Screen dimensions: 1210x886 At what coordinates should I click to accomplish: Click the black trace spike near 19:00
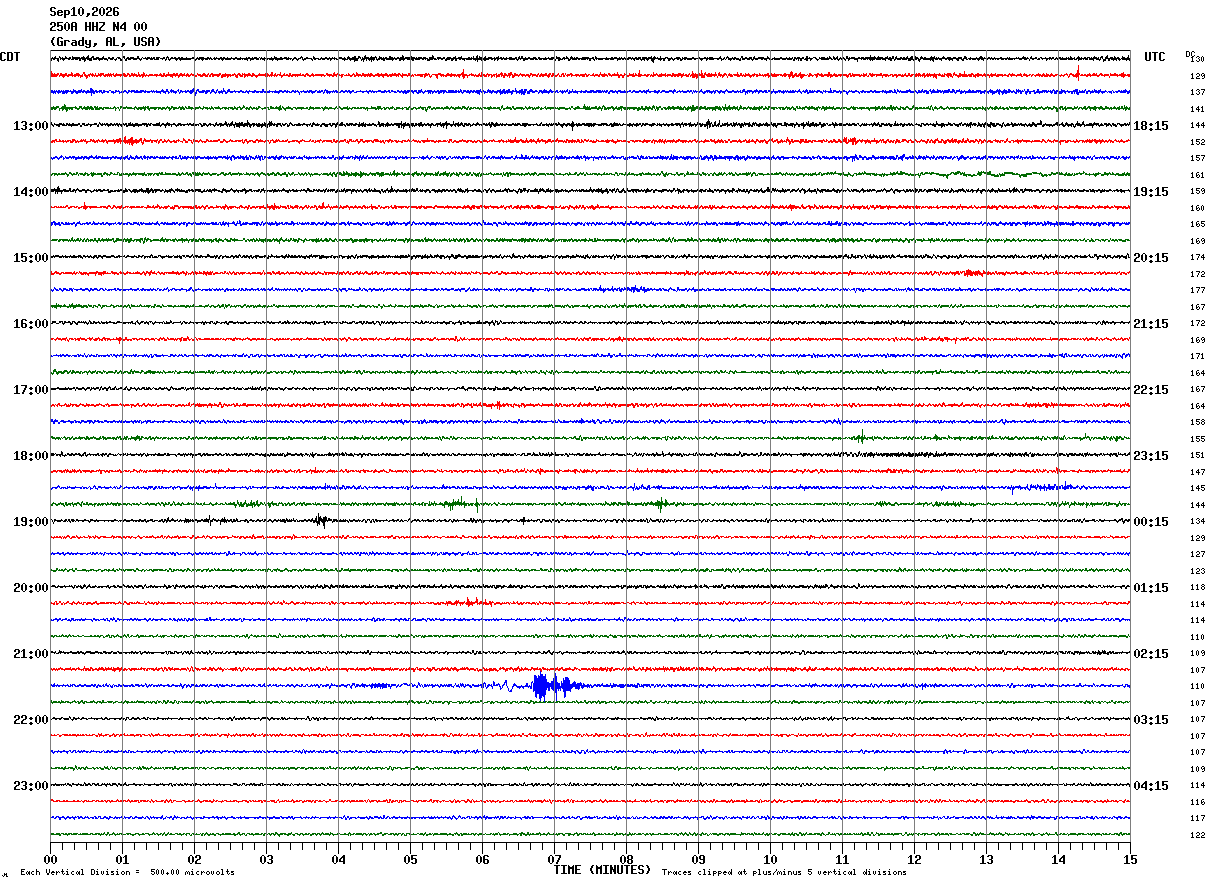click(320, 520)
